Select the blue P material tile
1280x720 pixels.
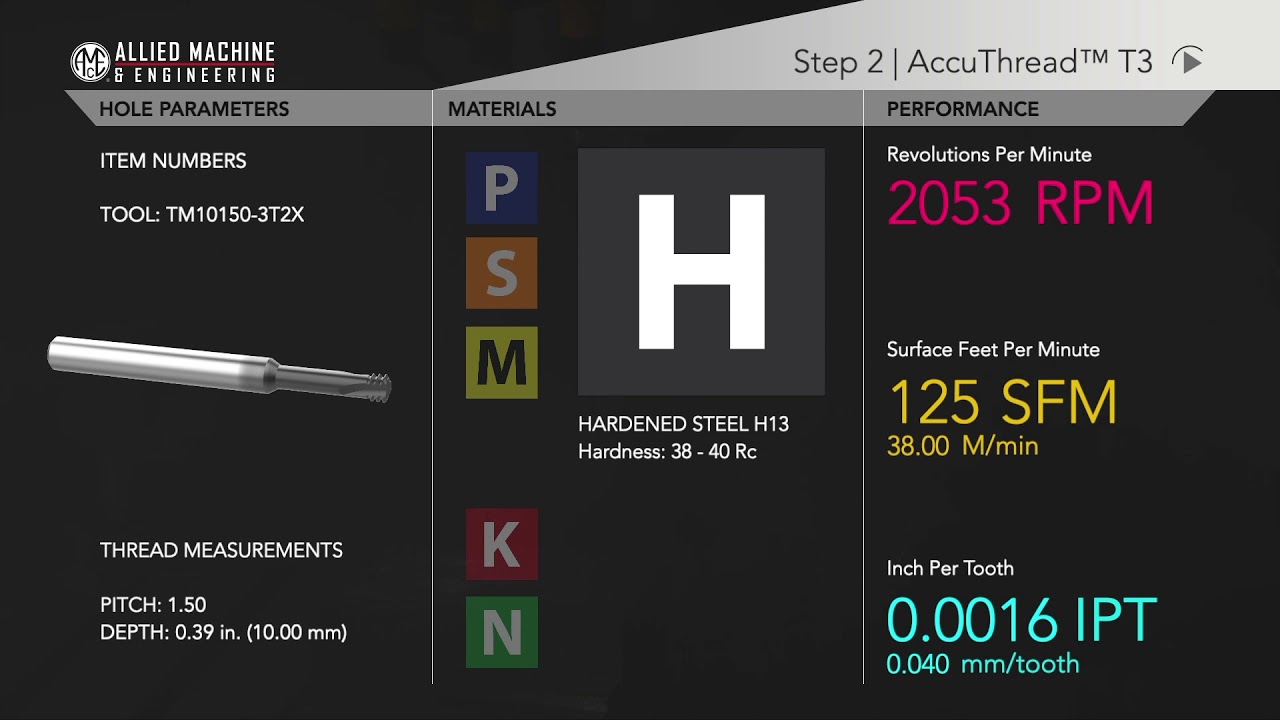[502, 187]
